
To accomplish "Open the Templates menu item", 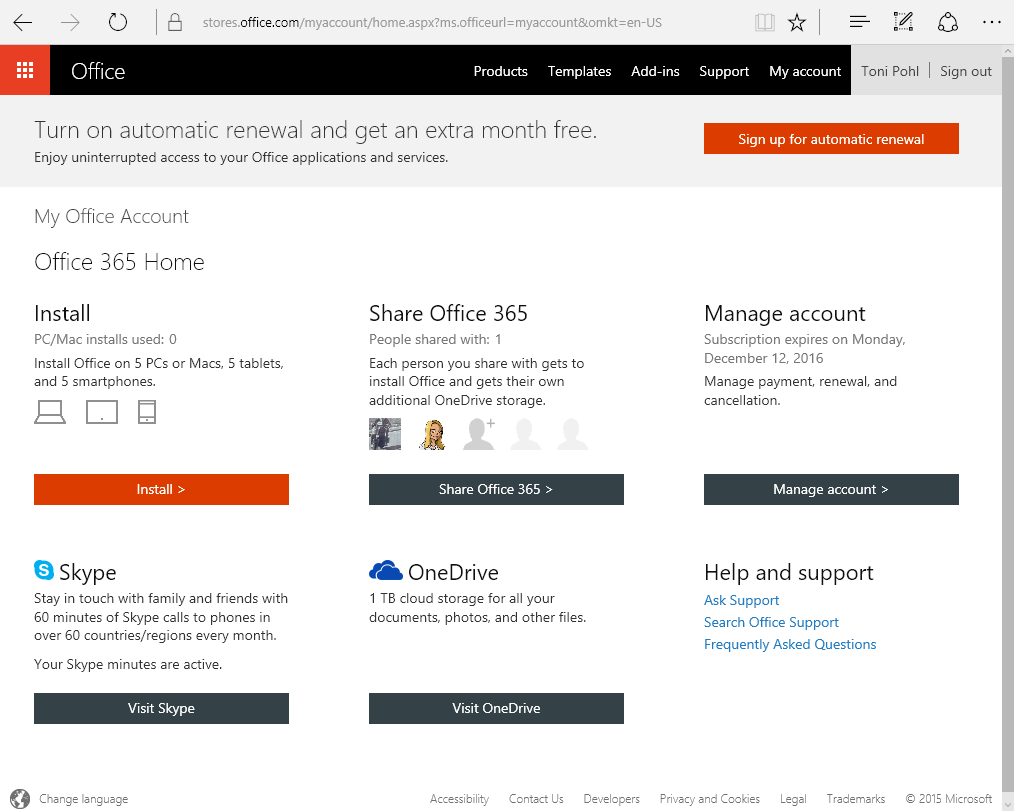I will point(579,71).
